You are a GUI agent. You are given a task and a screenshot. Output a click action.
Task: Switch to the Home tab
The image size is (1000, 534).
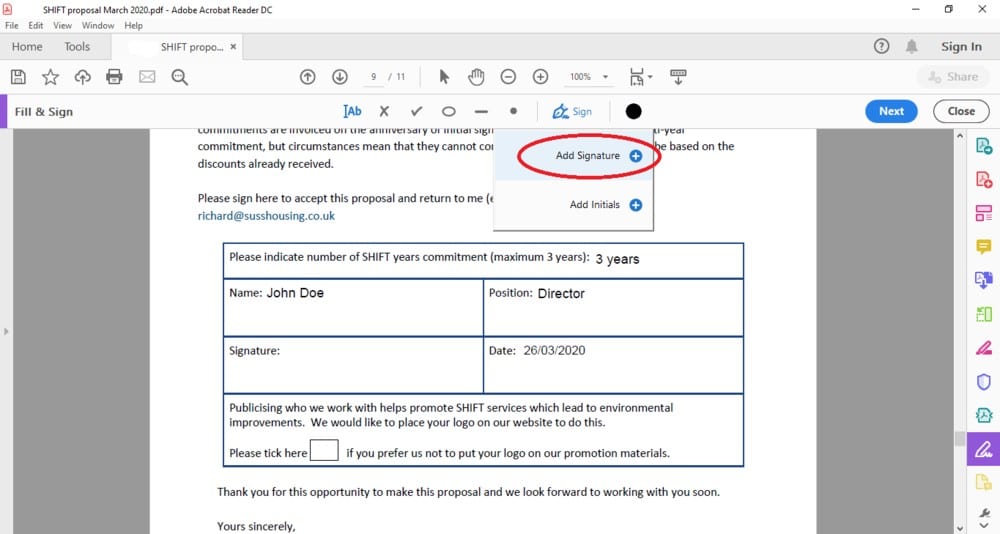click(x=27, y=47)
